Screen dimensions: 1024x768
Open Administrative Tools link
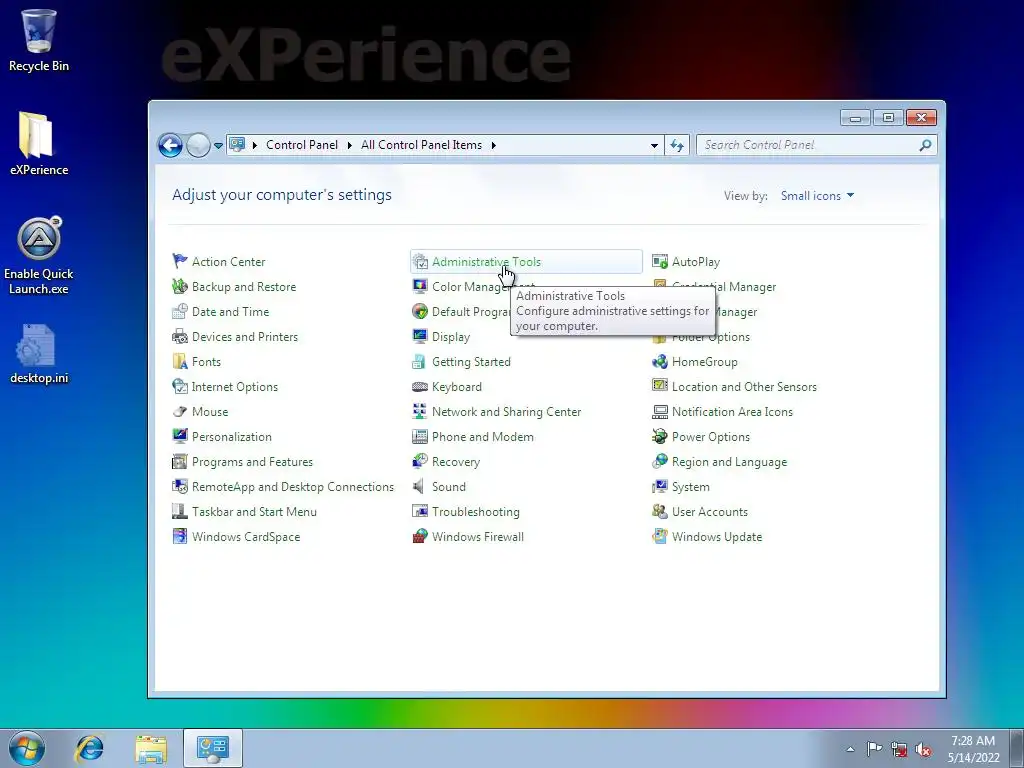click(487, 261)
